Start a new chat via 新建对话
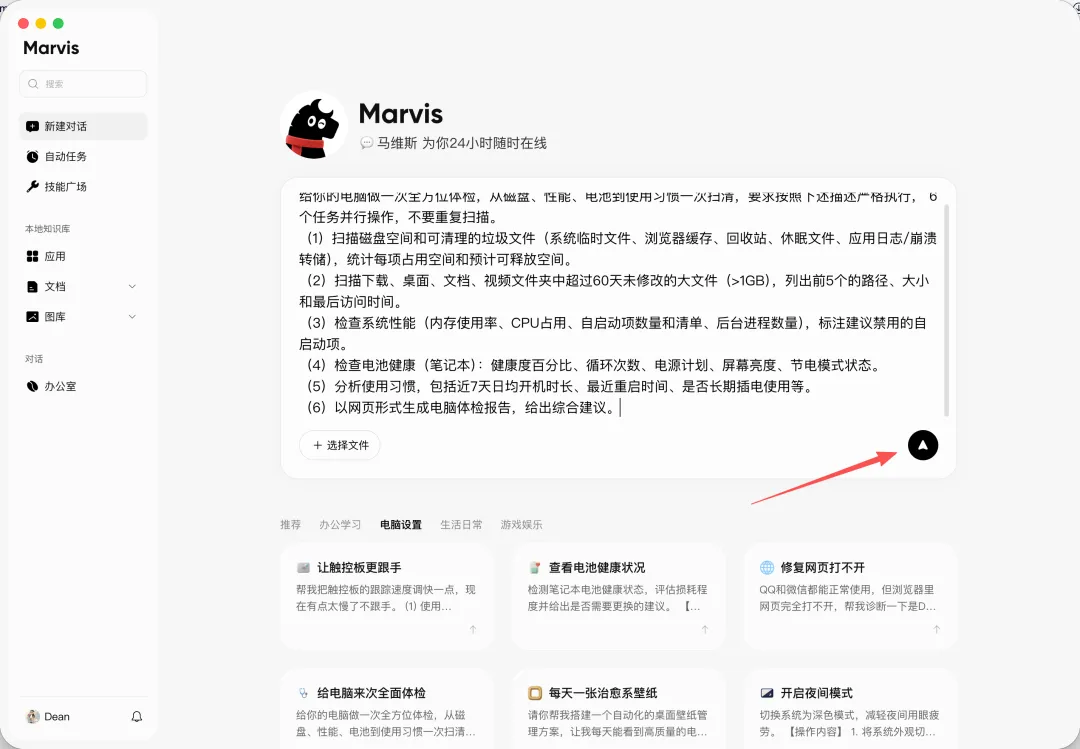1080x749 pixels. tap(83, 126)
